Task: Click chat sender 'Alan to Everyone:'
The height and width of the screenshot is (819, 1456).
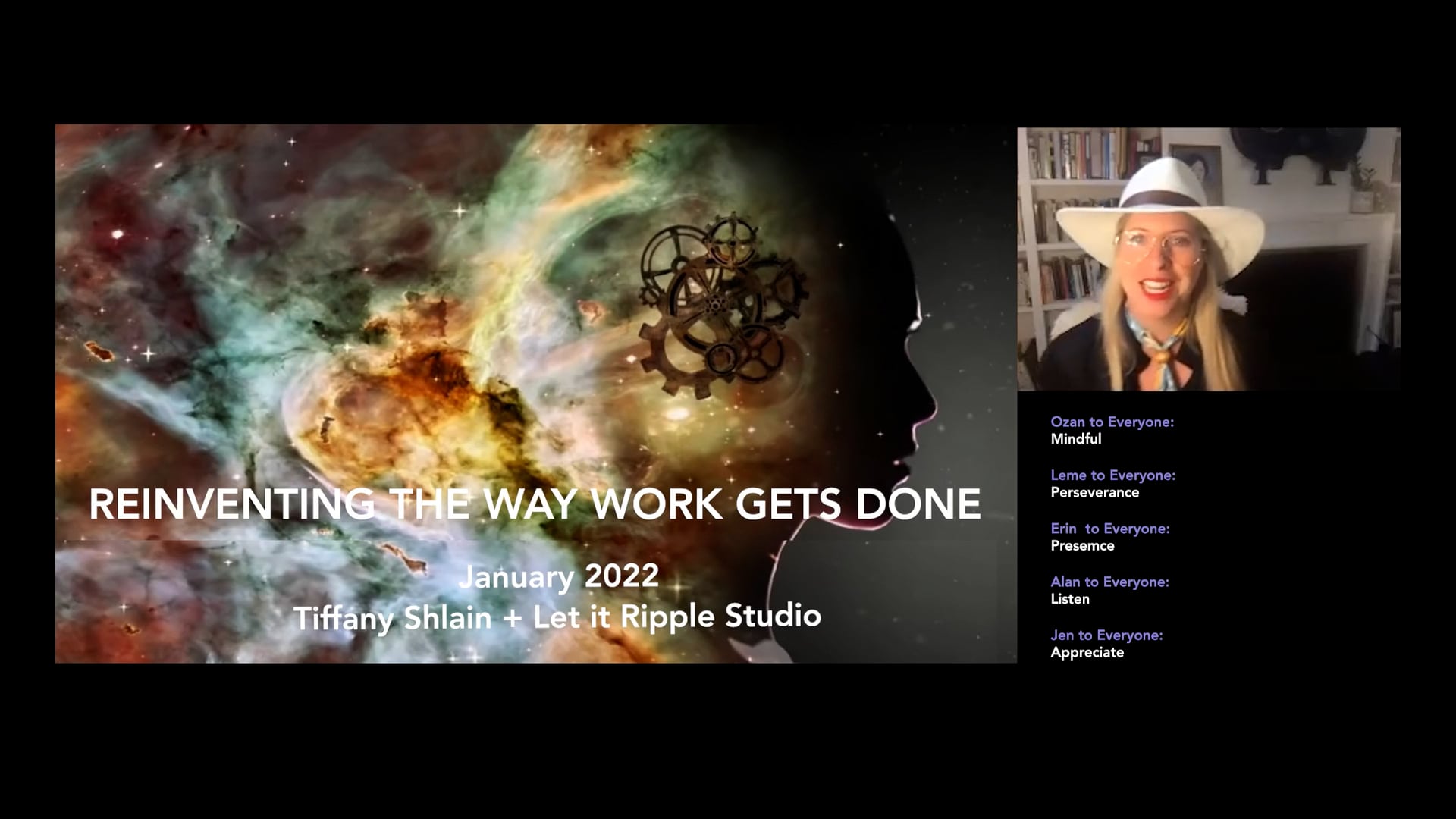Action: 1110,582
